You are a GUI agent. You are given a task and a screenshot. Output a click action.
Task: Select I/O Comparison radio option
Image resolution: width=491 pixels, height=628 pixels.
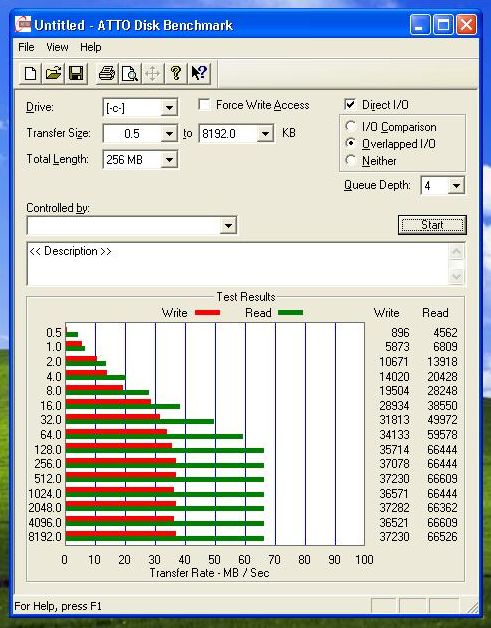coord(350,127)
